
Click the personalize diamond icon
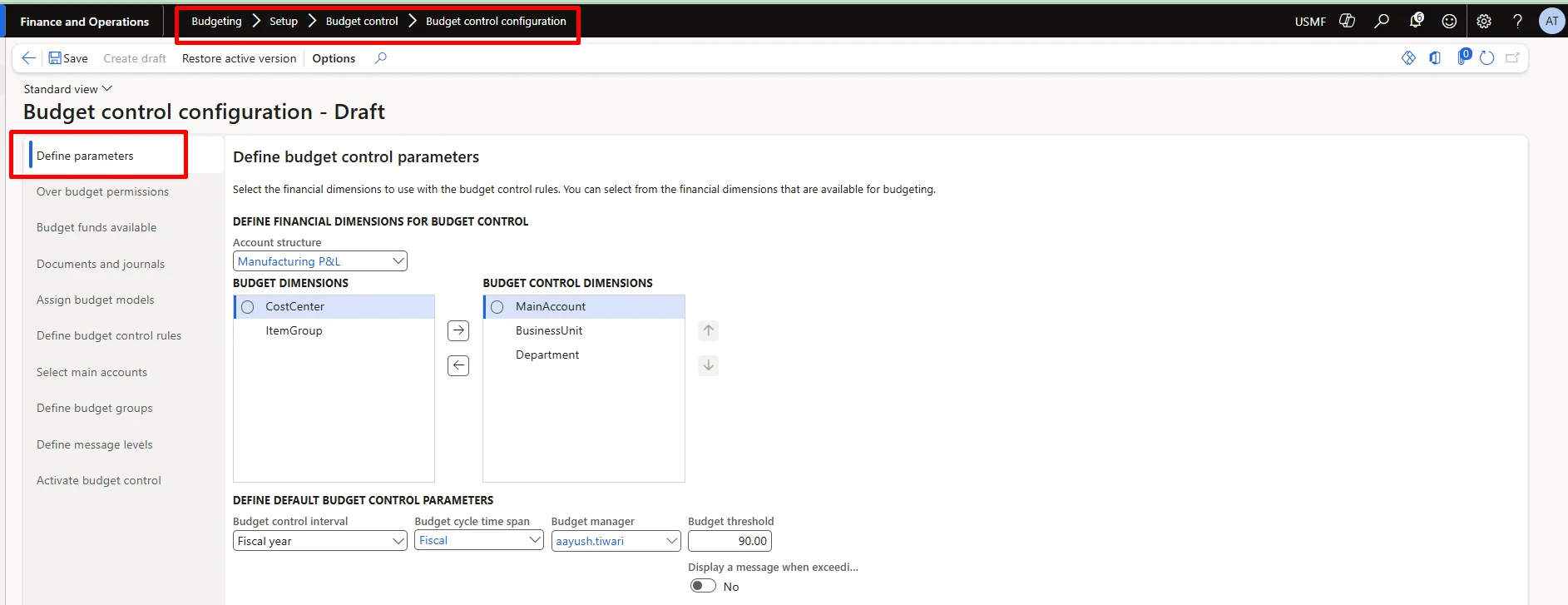point(1408,58)
